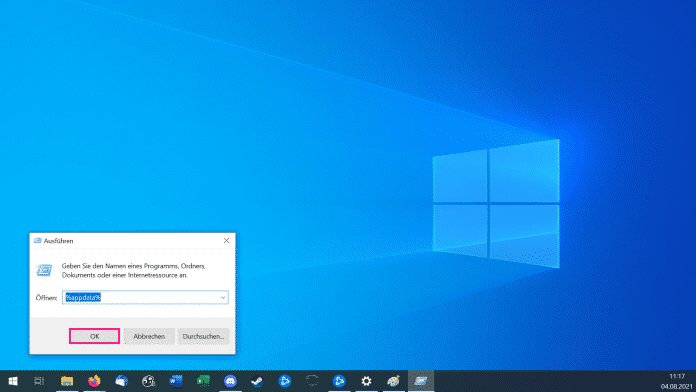Open Excel from the taskbar
This screenshot has width=696, height=392.
pos(203,381)
